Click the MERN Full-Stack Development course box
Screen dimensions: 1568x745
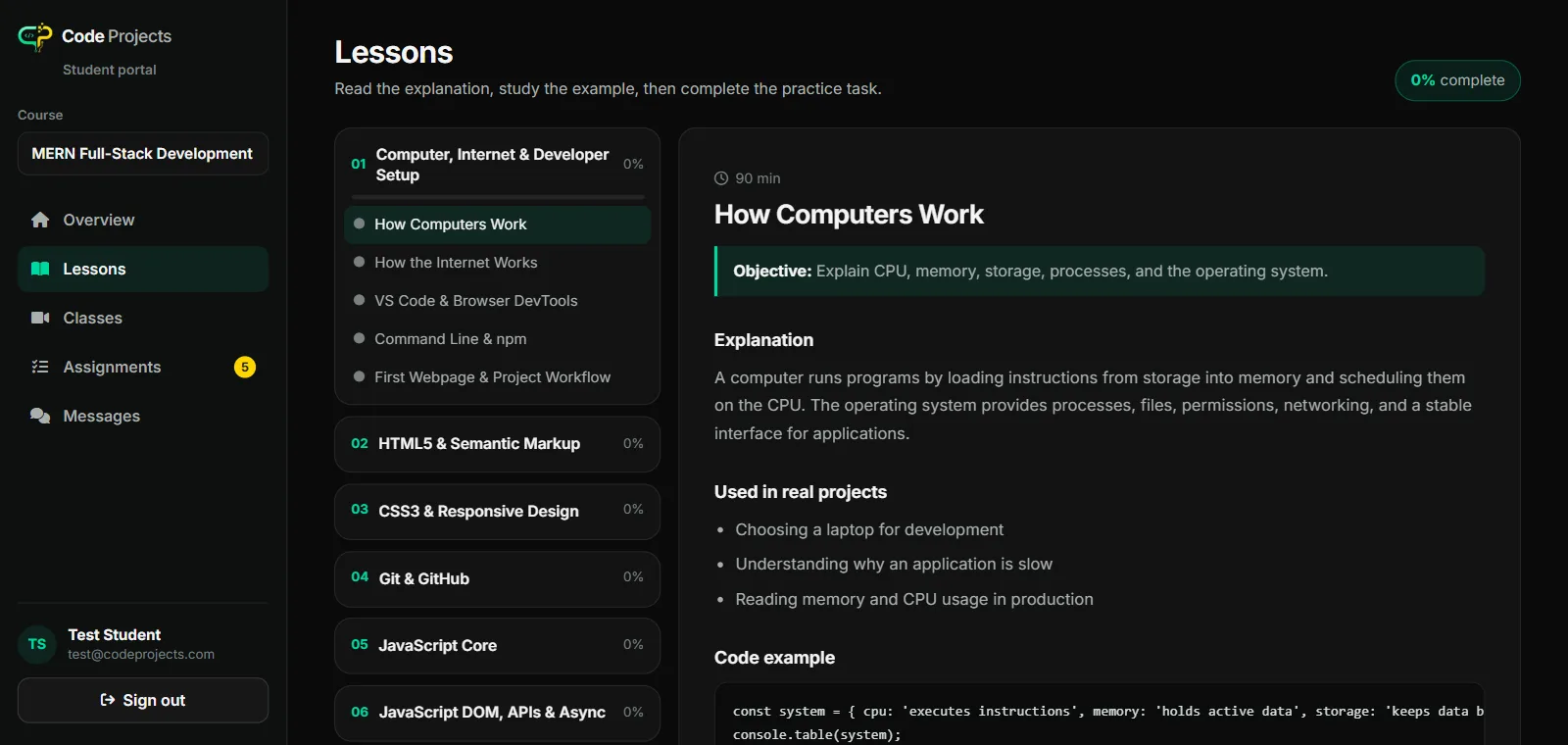click(143, 154)
